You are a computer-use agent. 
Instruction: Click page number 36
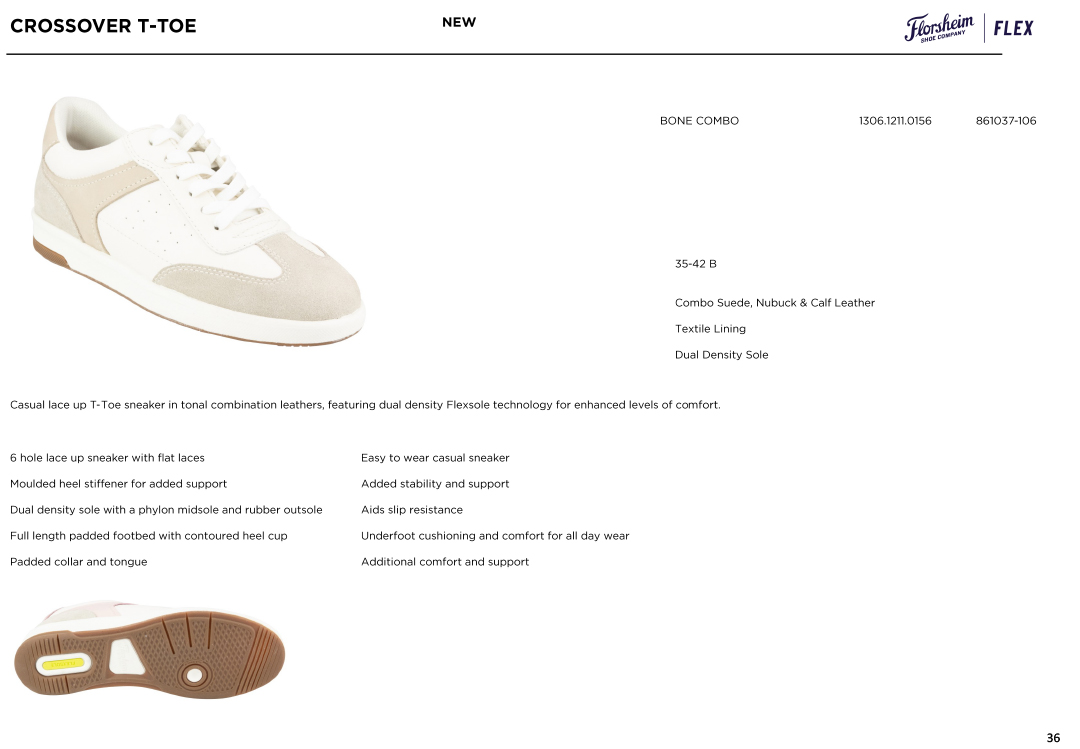click(x=1053, y=738)
